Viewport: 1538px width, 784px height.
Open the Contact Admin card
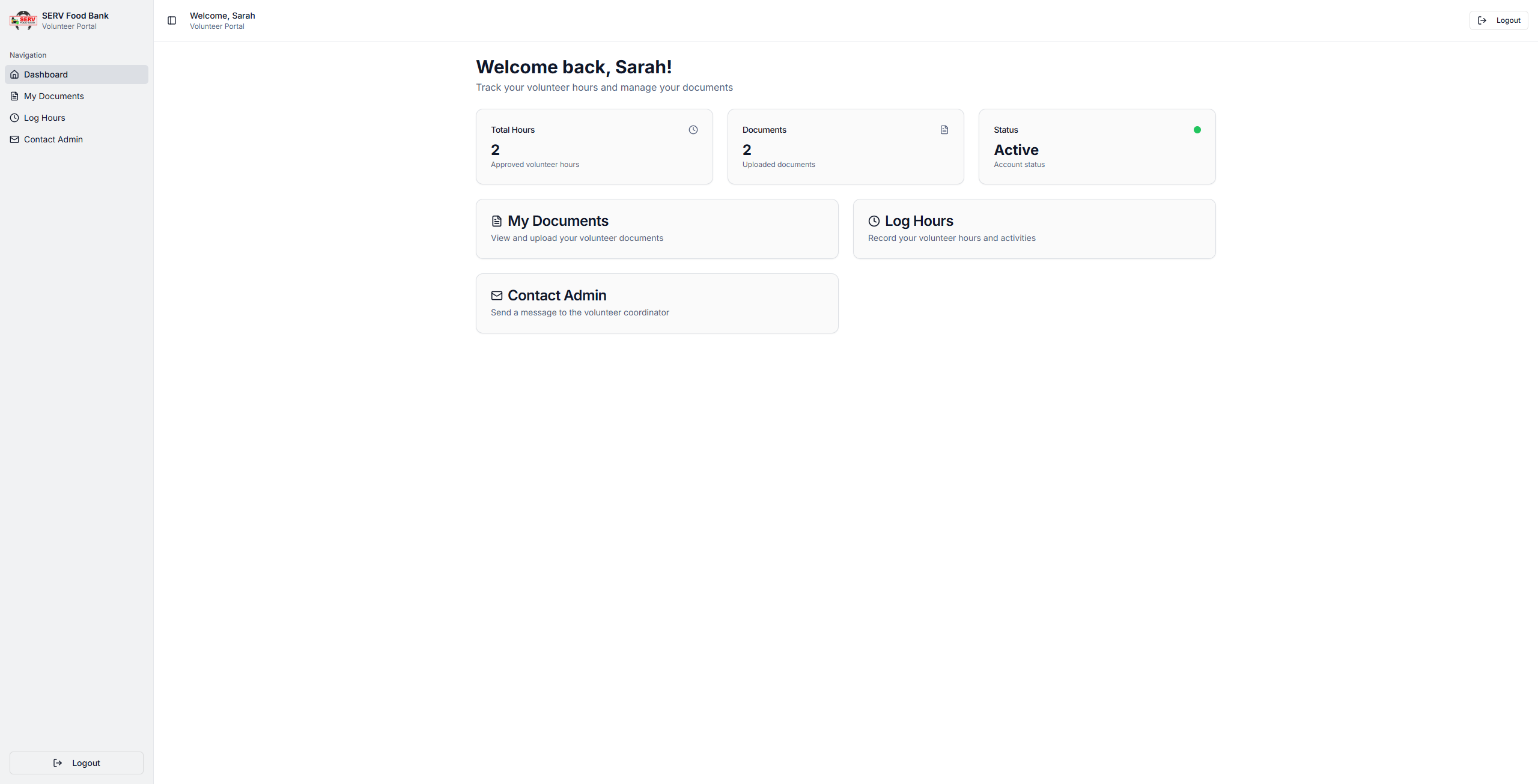coord(657,303)
